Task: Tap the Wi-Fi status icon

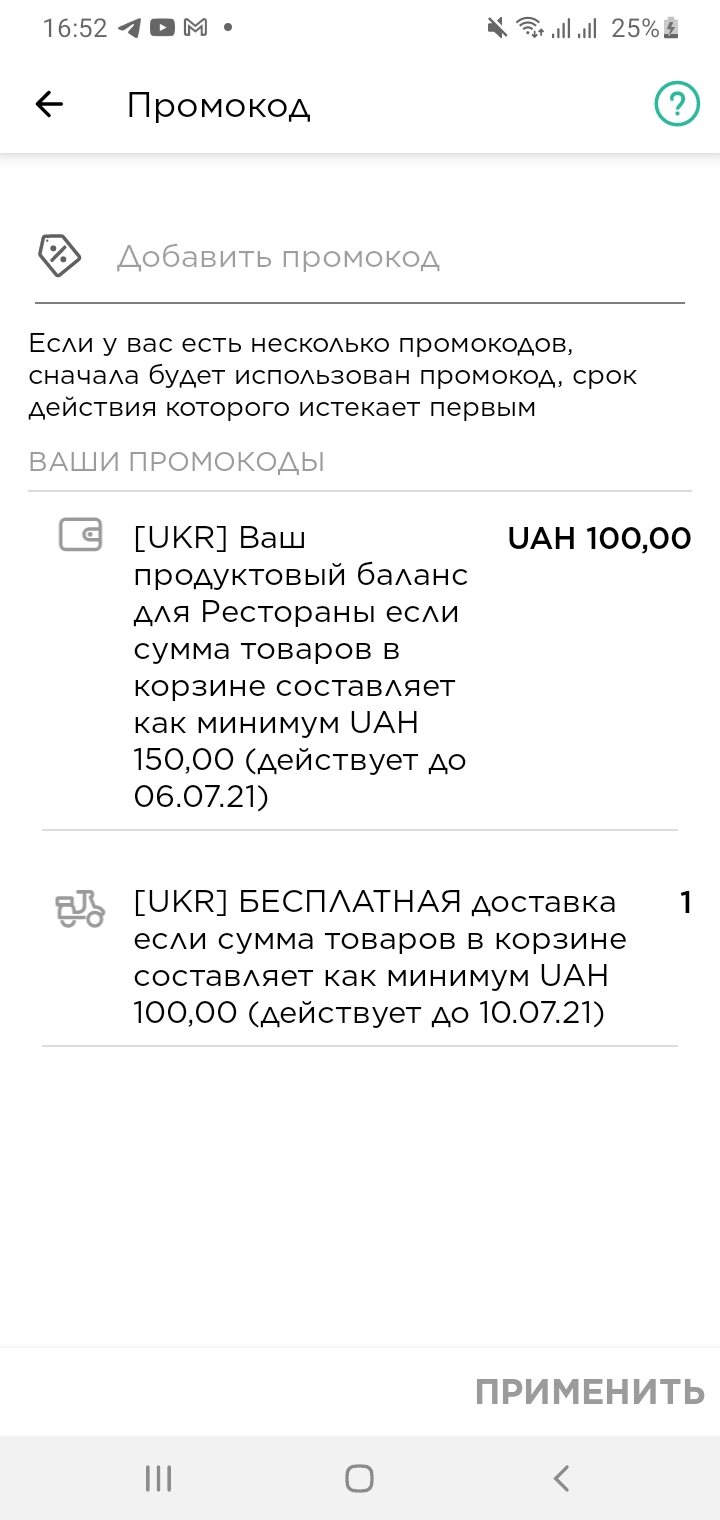Action: tap(529, 29)
